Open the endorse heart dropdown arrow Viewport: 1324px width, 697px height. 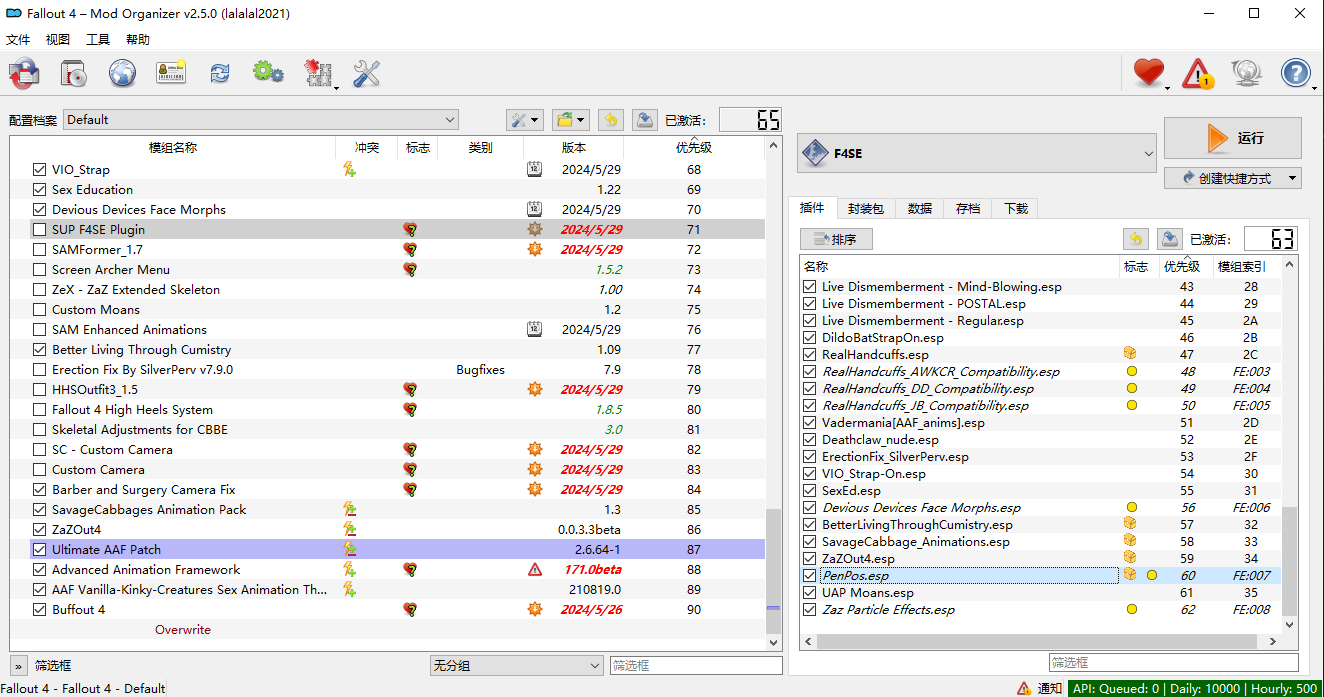pos(1168,89)
